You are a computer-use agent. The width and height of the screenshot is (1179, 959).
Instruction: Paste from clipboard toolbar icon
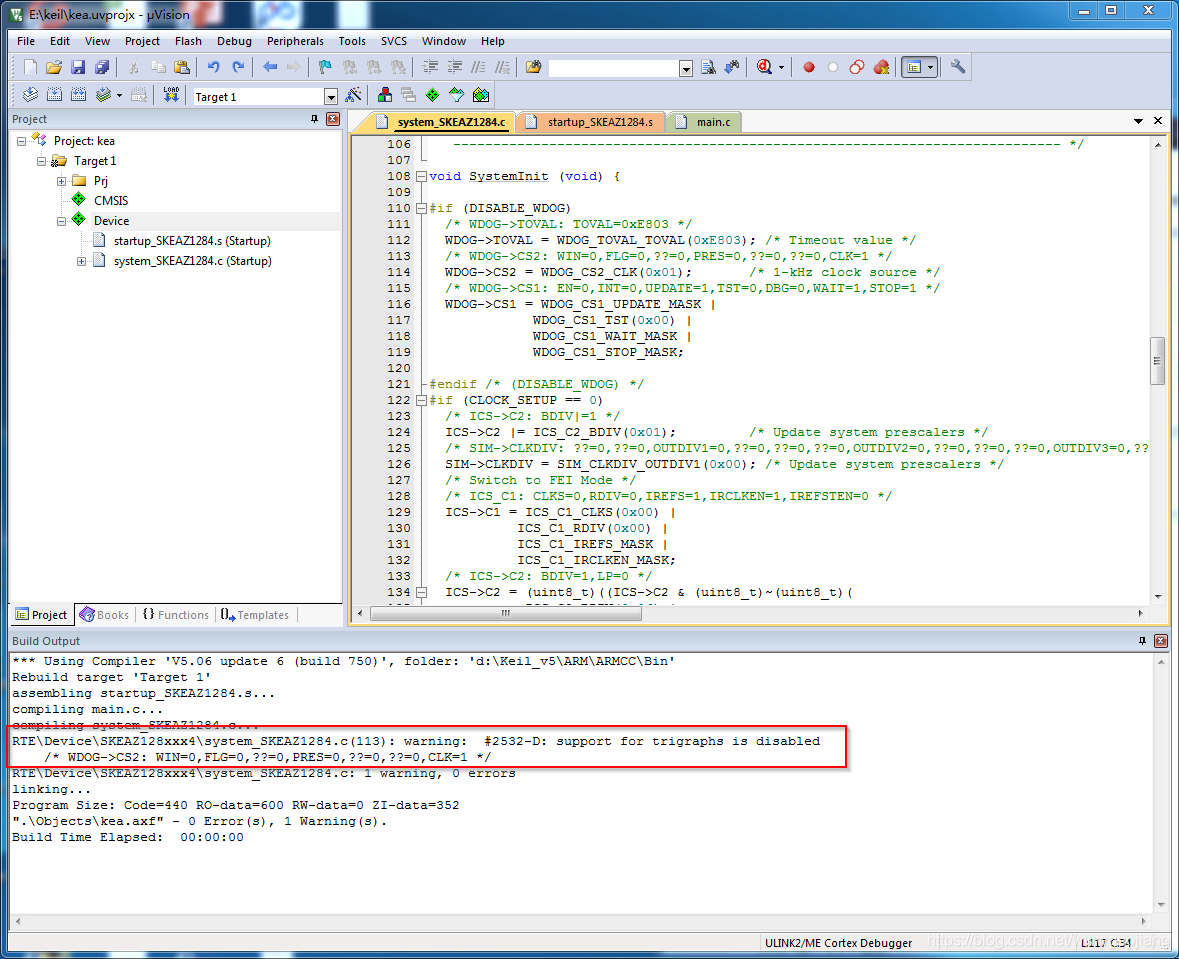182,67
